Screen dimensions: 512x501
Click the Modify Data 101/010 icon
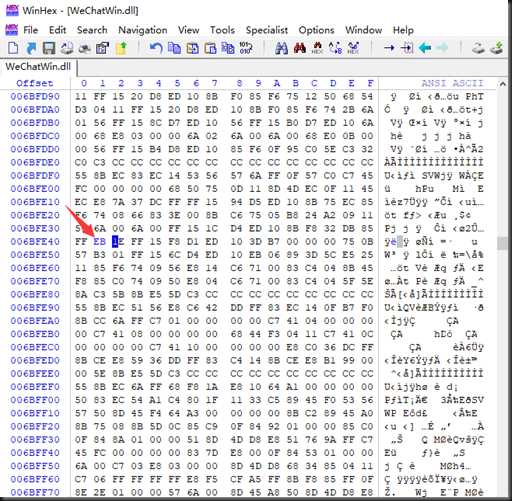pos(246,48)
